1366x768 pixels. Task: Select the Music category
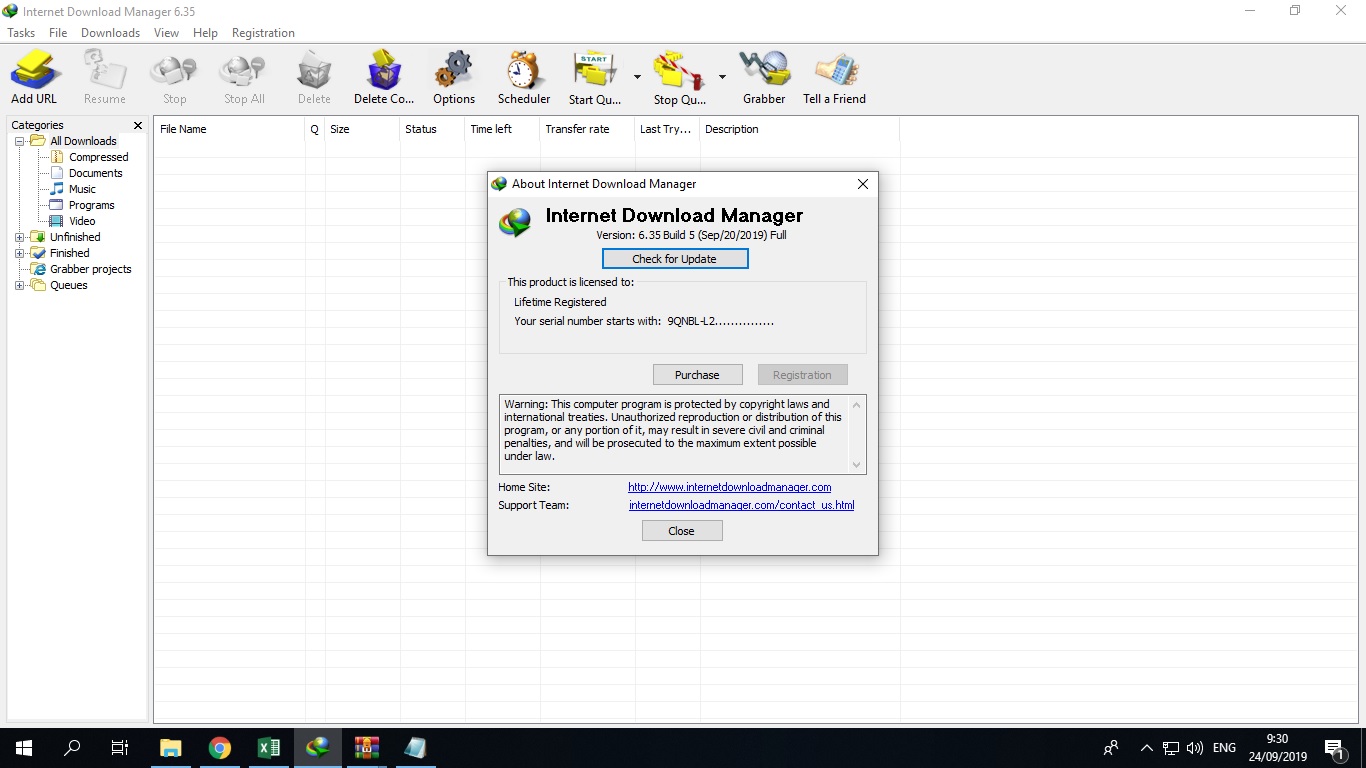tap(82, 189)
